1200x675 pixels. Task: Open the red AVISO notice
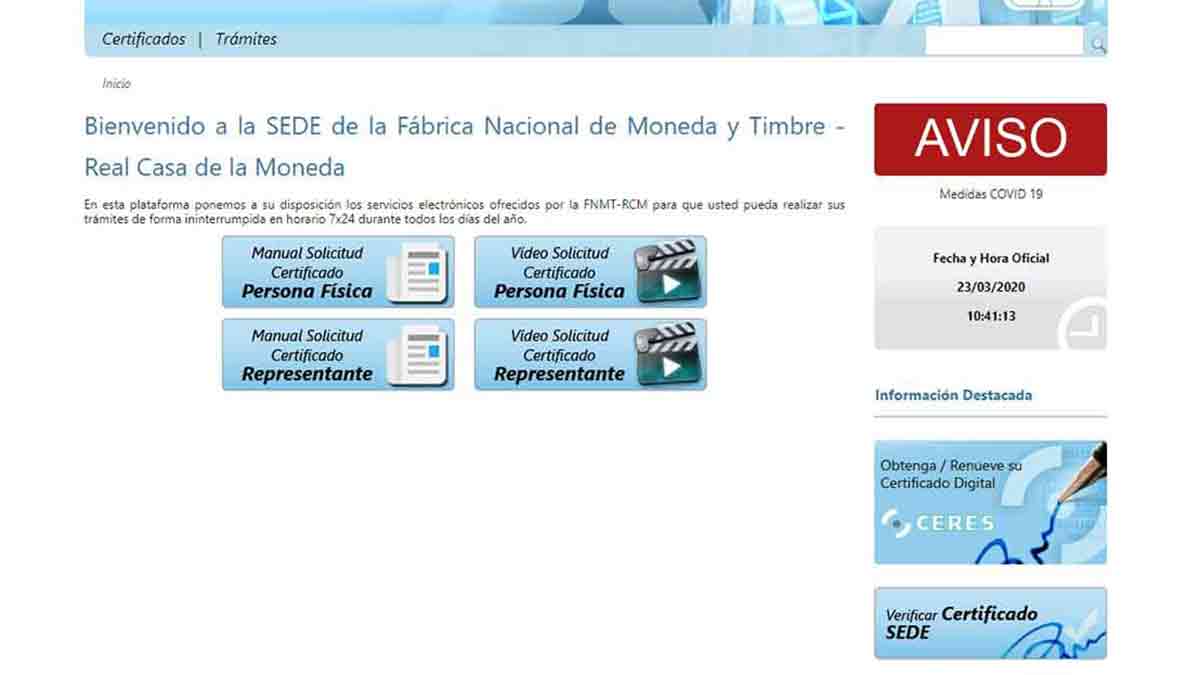(990, 139)
